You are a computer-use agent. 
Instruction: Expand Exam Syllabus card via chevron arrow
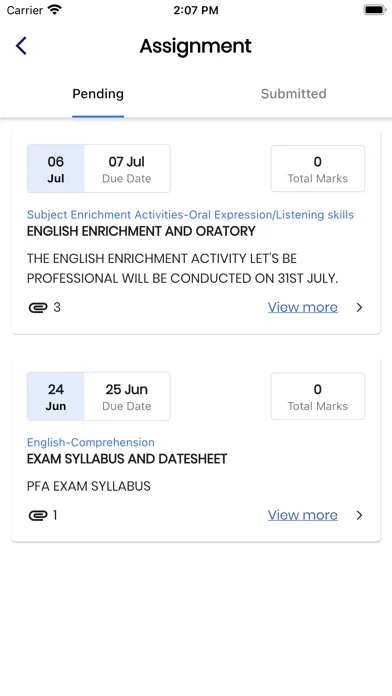click(x=360, y=515)
